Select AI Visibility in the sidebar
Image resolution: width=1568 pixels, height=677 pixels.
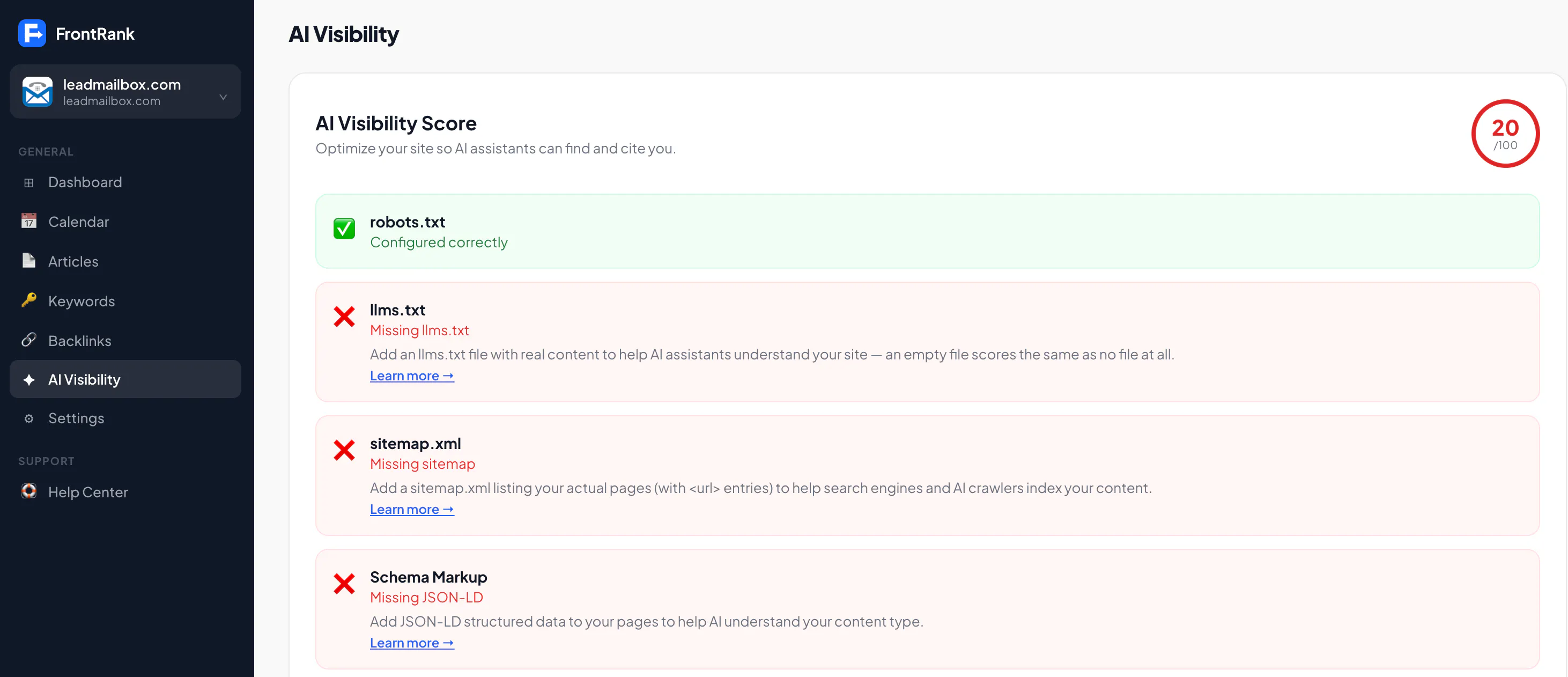[x=125, y=379]
